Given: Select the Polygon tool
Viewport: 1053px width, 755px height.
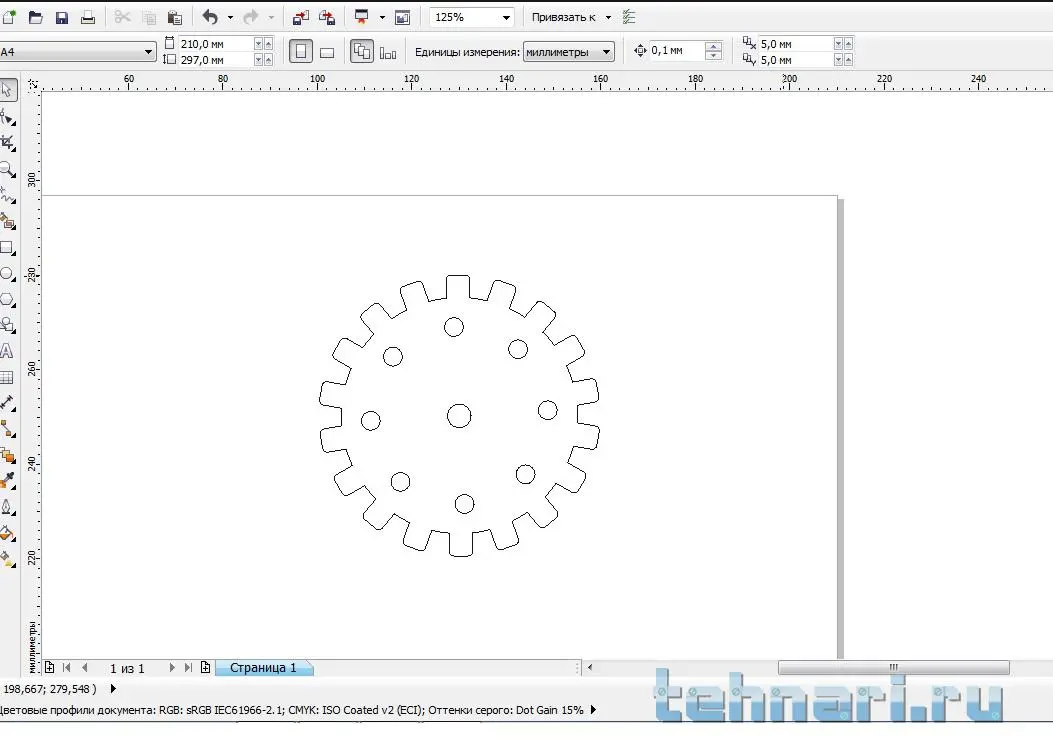Looking at the screenshot, I should (x=7, y=300).
